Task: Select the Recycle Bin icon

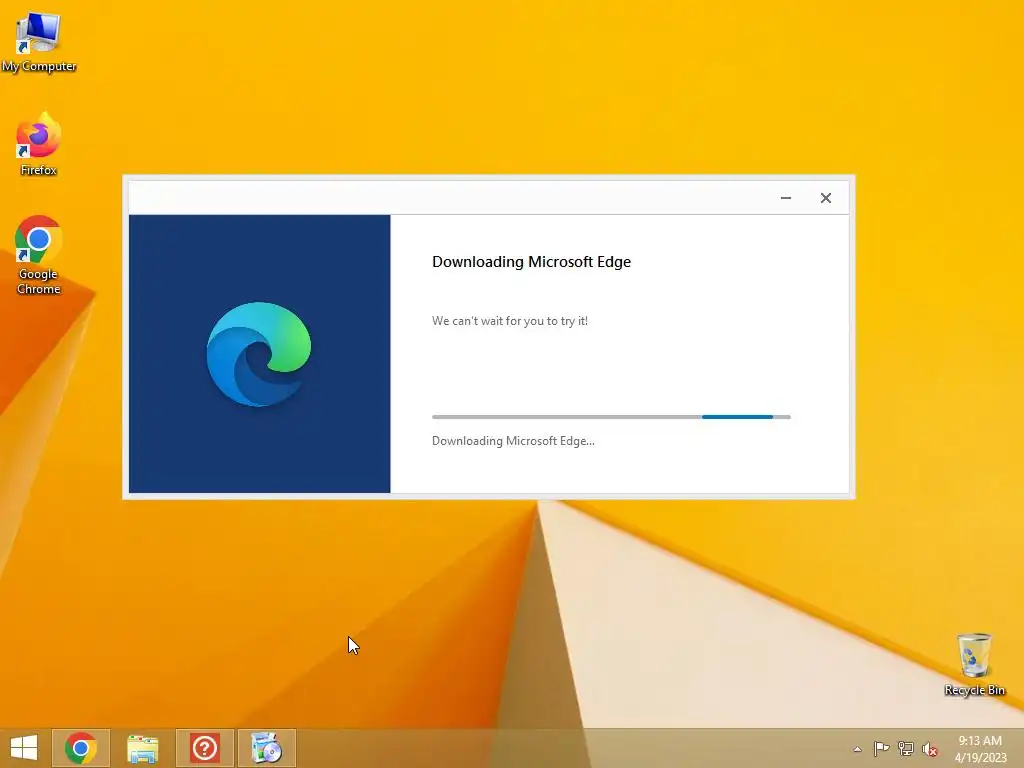Action: [974, 664]
